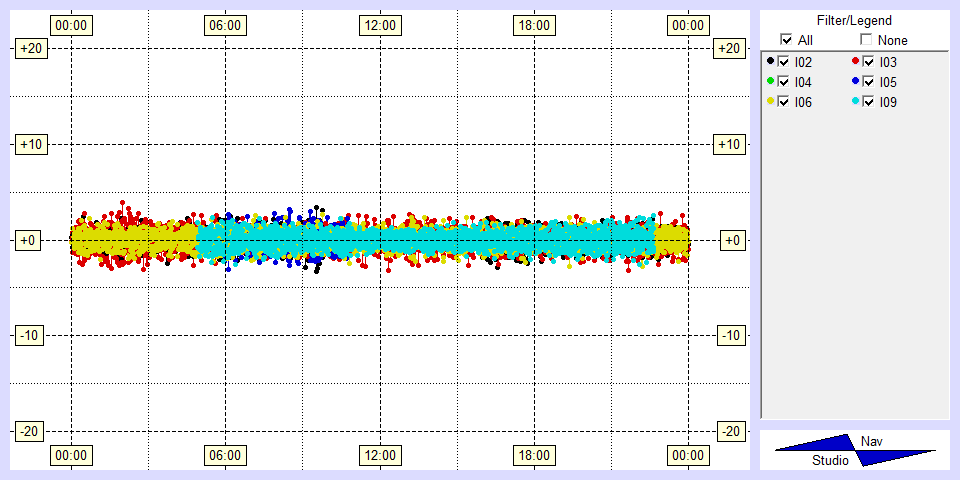Click the black I02 legend dot
The width and height of the screenshot is (960, 480).
pos(770,62)
